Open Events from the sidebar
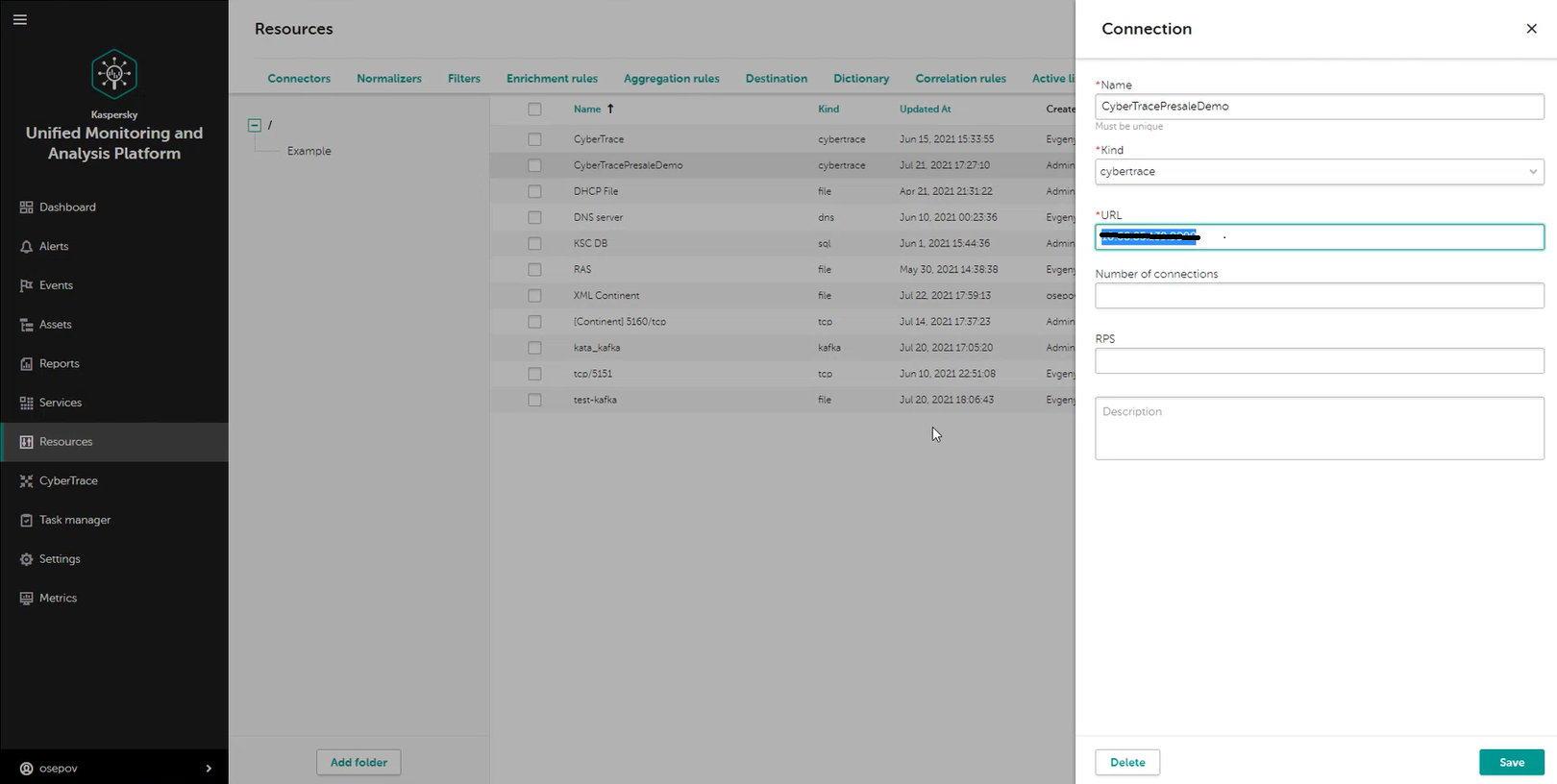Screen dimensions: 1557x784 click(114, 285)
